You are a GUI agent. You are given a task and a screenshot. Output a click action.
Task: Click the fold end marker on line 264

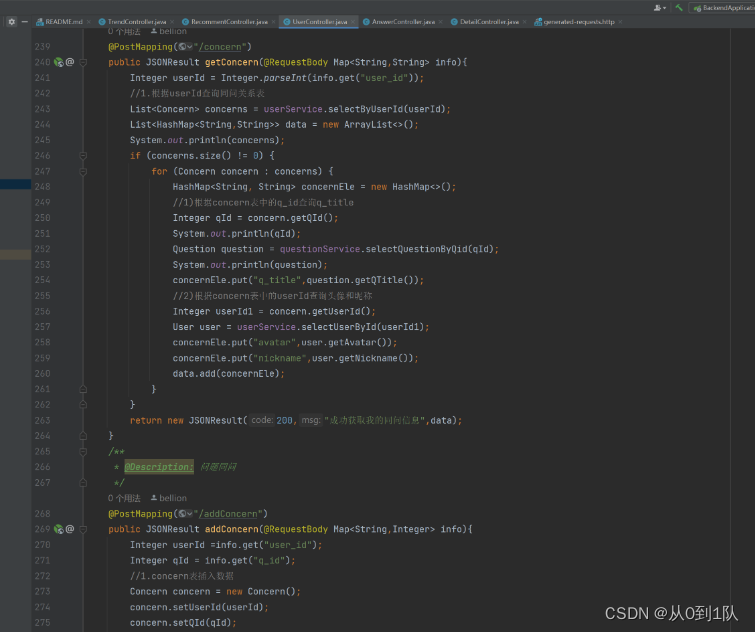83,436
